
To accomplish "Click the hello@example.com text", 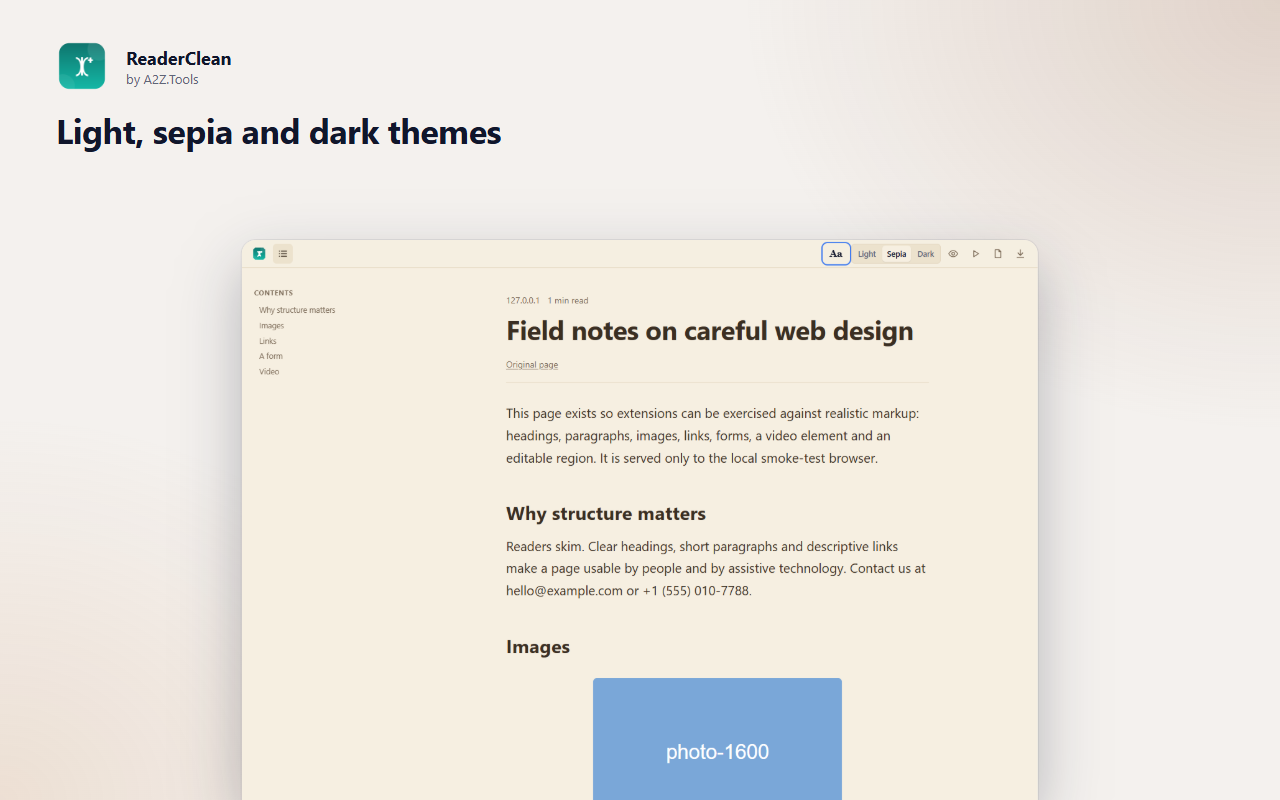I will (564, 591).
